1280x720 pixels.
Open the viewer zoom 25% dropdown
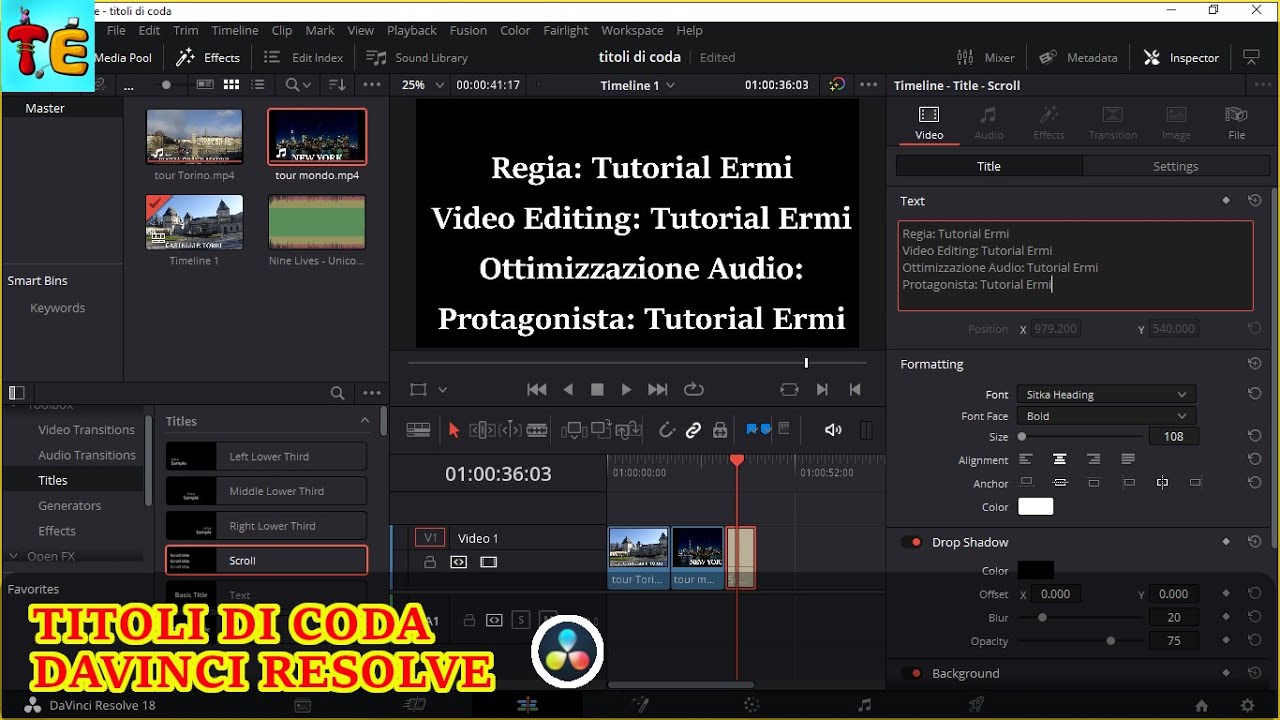click(x=422, y=85)
